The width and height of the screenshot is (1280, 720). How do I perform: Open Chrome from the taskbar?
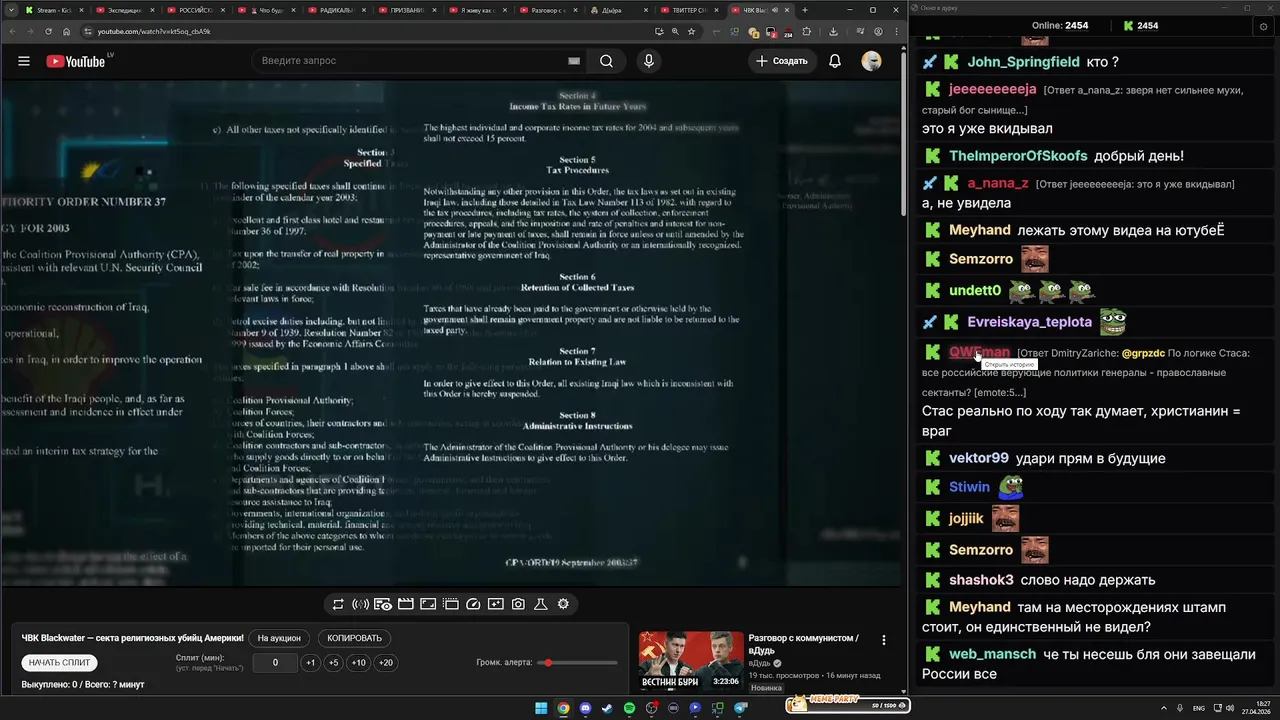pos(564,708)
